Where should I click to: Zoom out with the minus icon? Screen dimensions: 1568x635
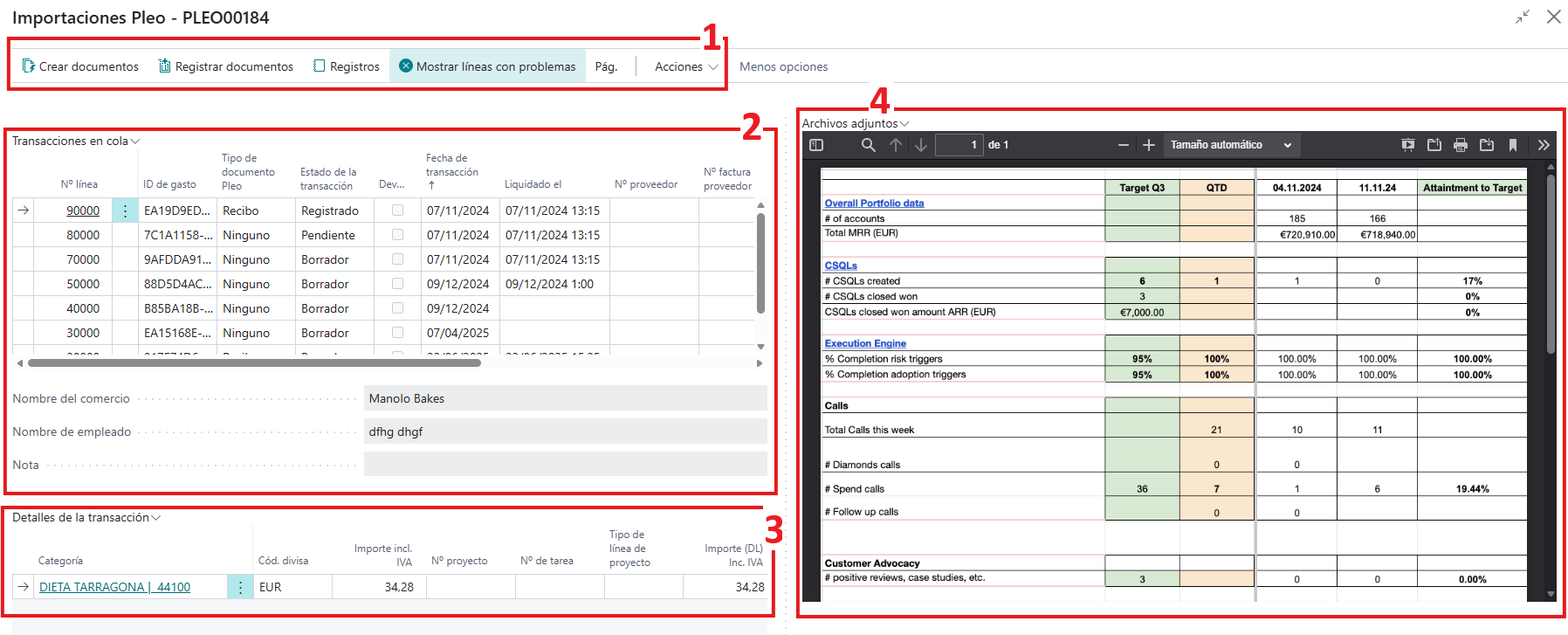click(x=1124, y=145)
